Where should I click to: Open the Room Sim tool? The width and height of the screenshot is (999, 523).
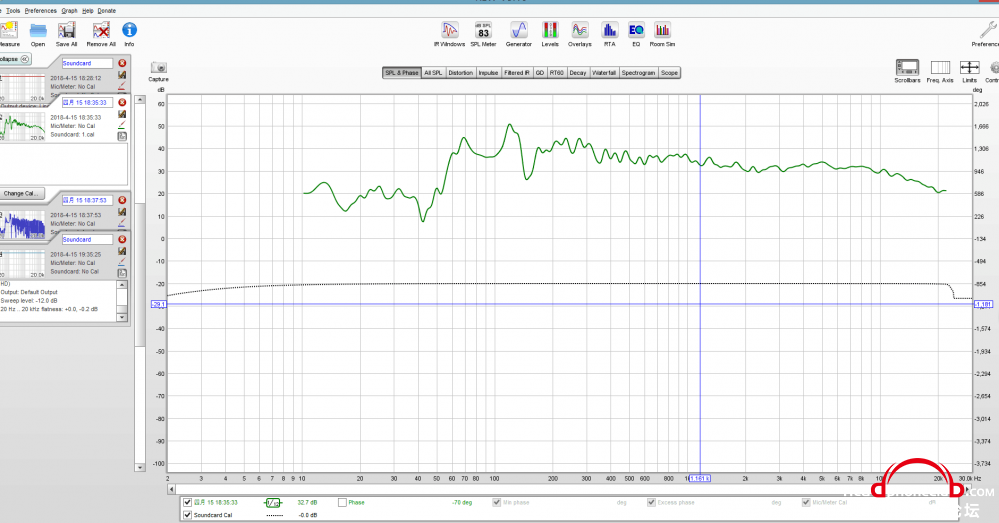[x=663, y=34]
